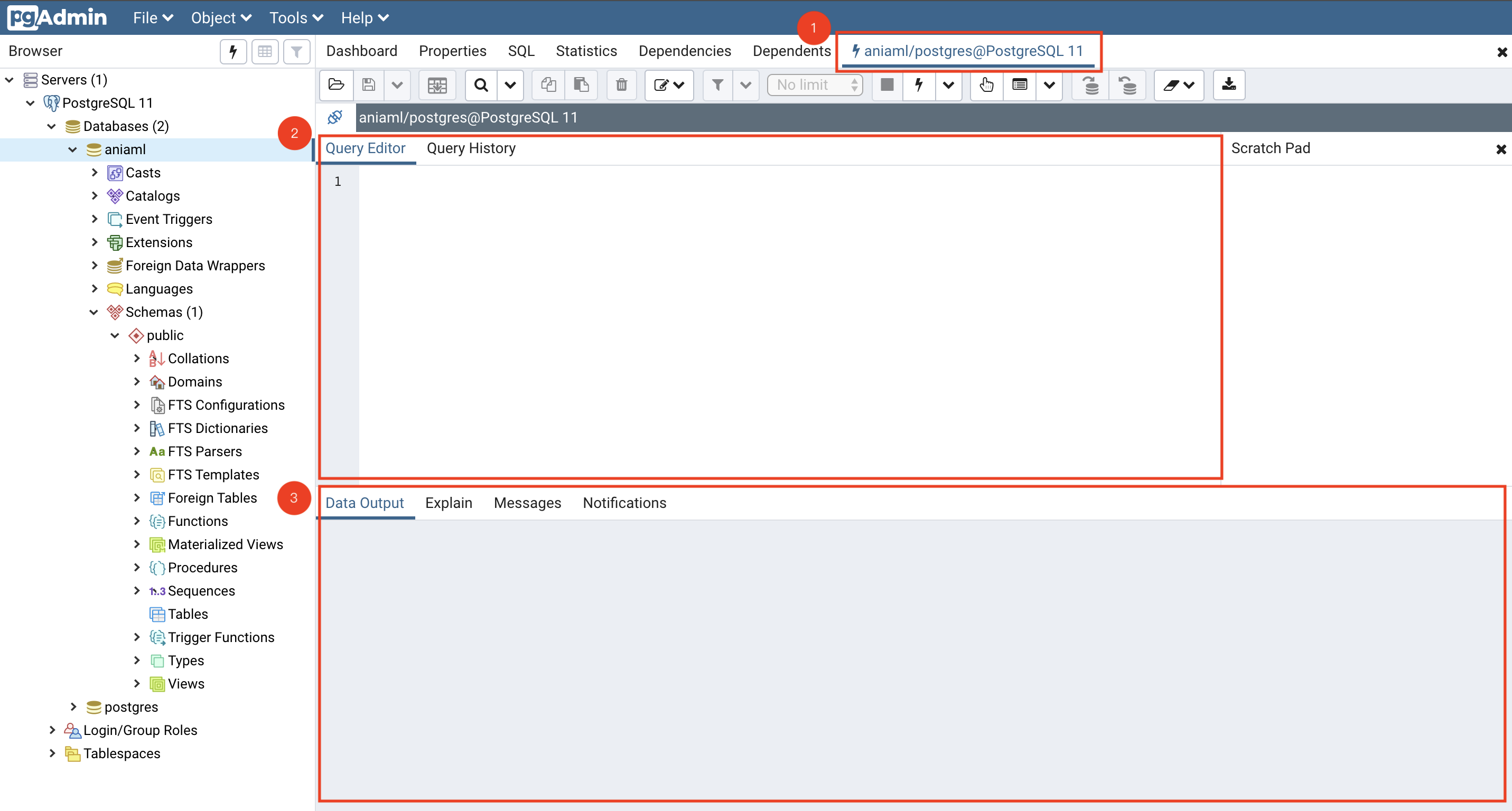The image size is (1512, 811).
Task: Open the execute options dropdown arrow
Action: [x=948, y=85]
